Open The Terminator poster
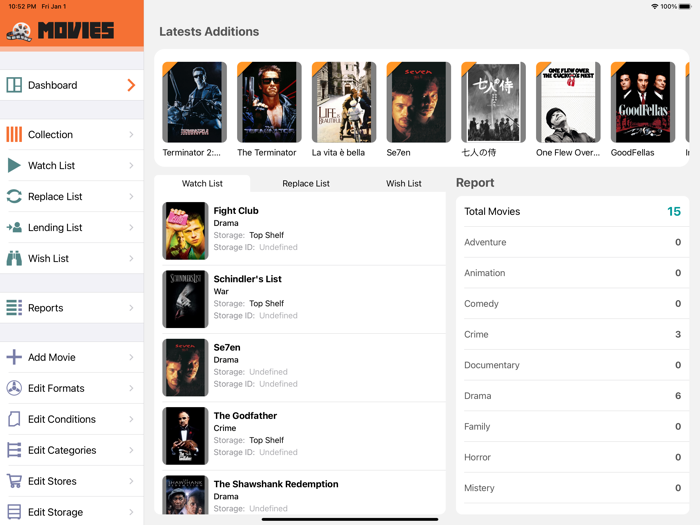 [x=269, y=102]
